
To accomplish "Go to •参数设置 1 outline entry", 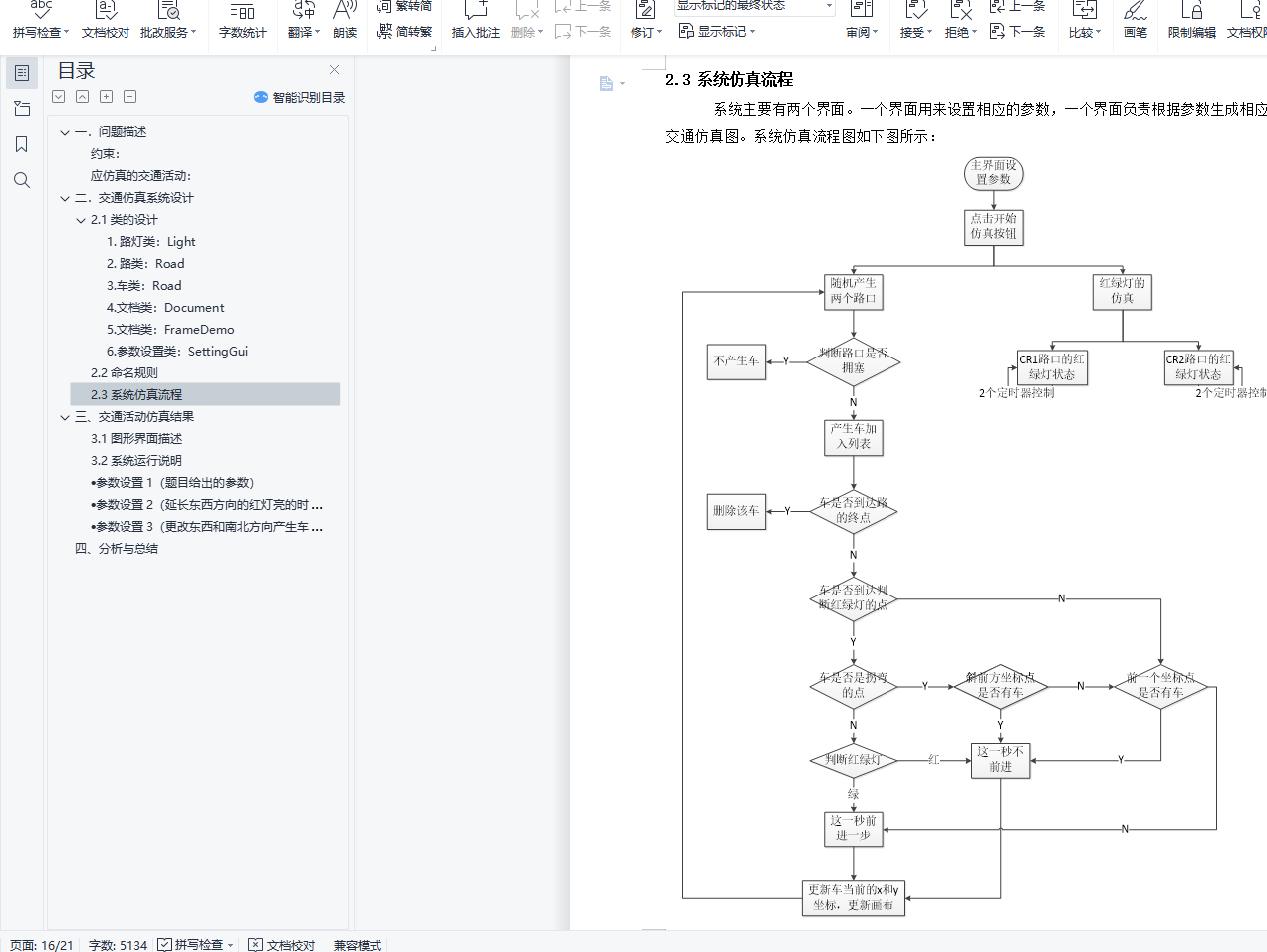I will coord(172,483).
